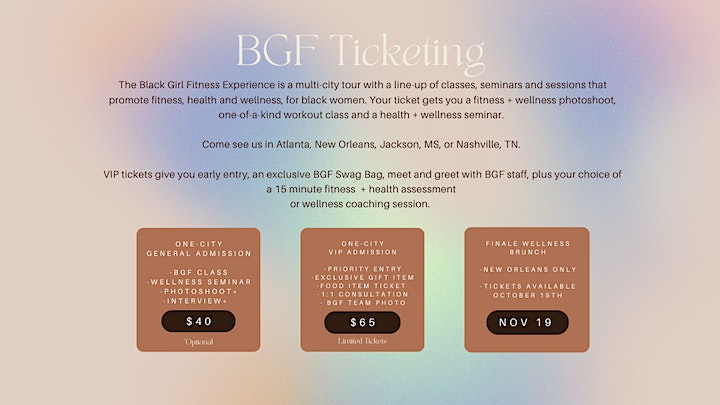Screen dimensions: 720x405
Task: Click the Limited Tickets note
Action: [362, 341]
